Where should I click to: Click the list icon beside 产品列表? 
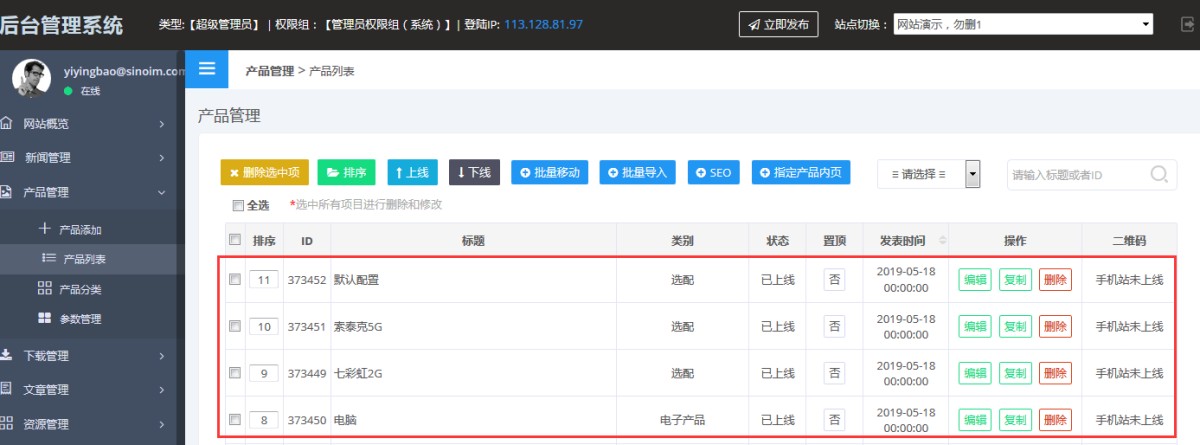(47, 258)
